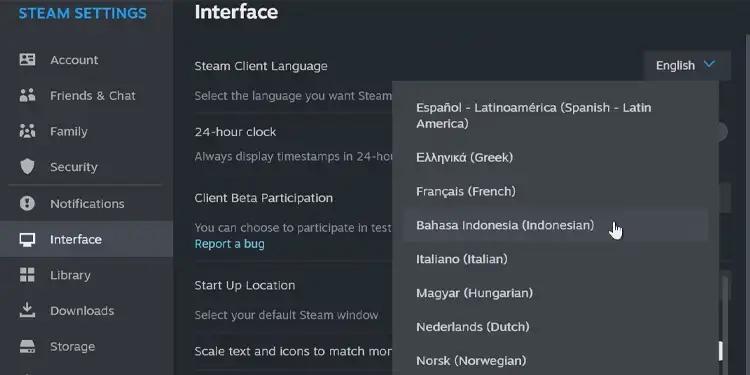Toggle the 24-hour clock switch
This screenshot has width=750, height=375.
[722, 132]
